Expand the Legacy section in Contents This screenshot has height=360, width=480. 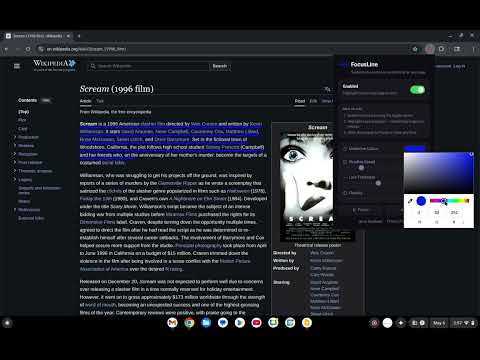pyautogui.click(x=15, y=179)
